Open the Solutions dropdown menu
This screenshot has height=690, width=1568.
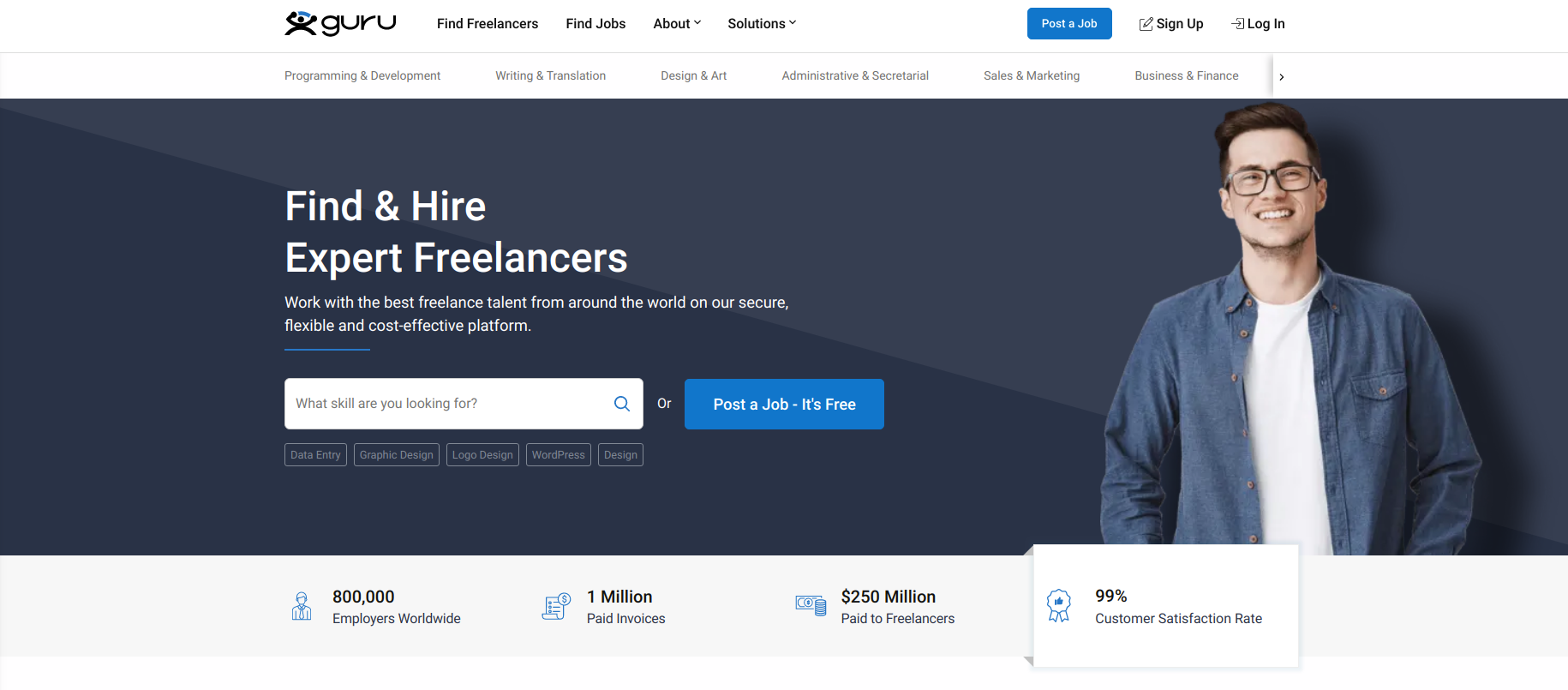762,24
